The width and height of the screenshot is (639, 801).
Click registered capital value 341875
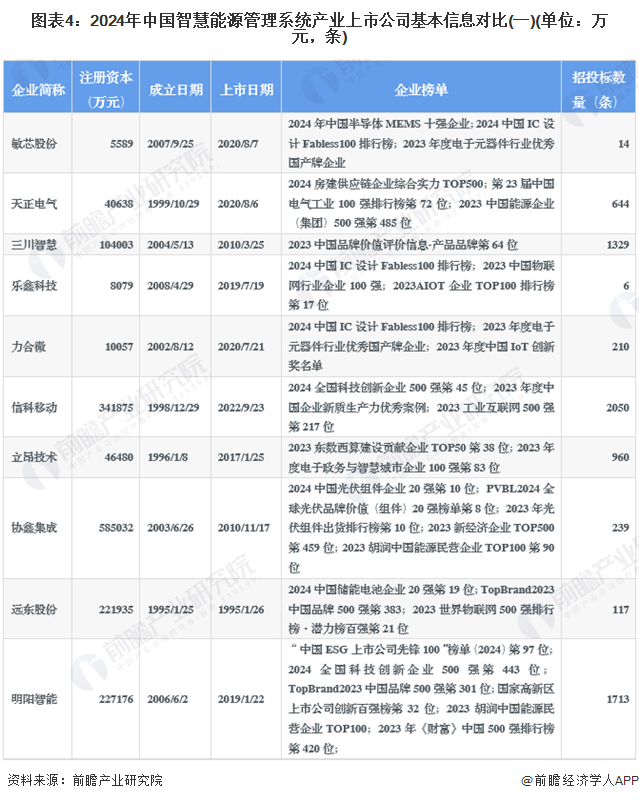click(x=116, y=408)
